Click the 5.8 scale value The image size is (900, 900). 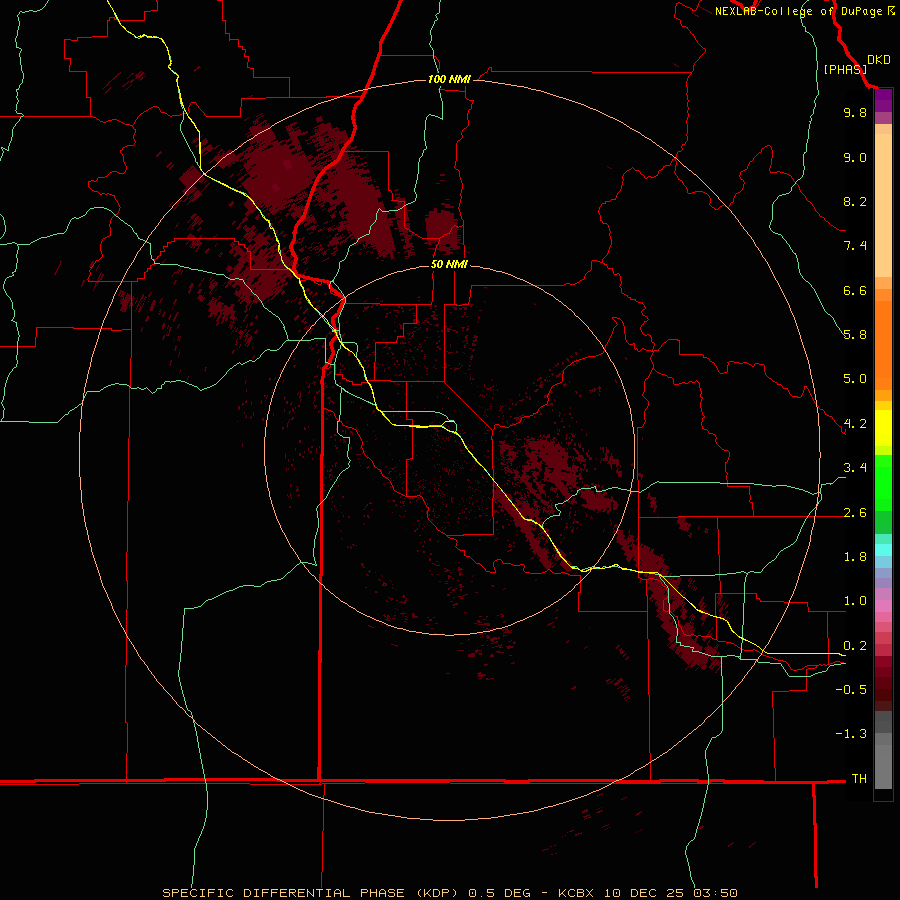pyautogui.click(x=855, y=335)
